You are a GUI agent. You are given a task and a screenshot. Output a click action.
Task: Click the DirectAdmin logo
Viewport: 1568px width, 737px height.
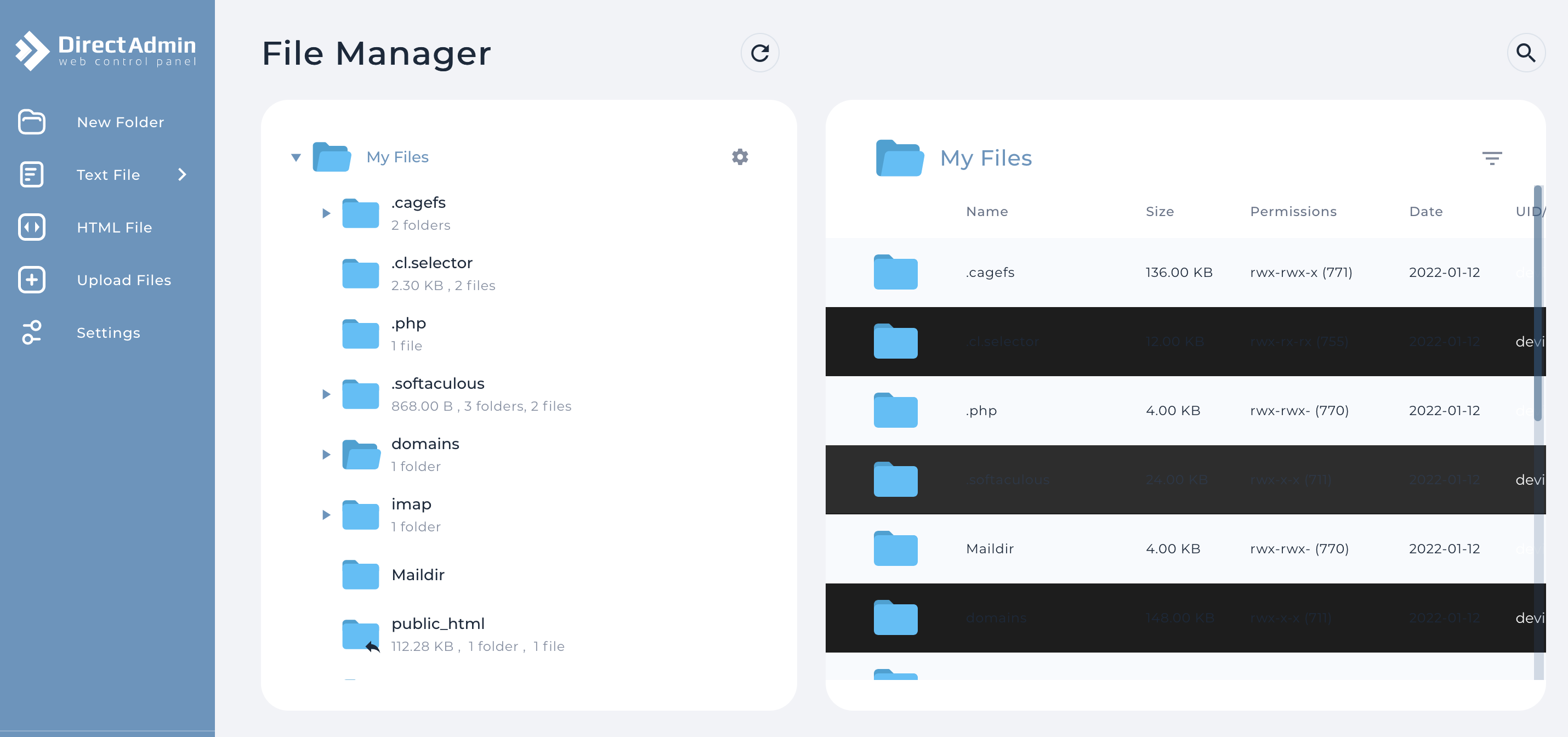[106, 50]
